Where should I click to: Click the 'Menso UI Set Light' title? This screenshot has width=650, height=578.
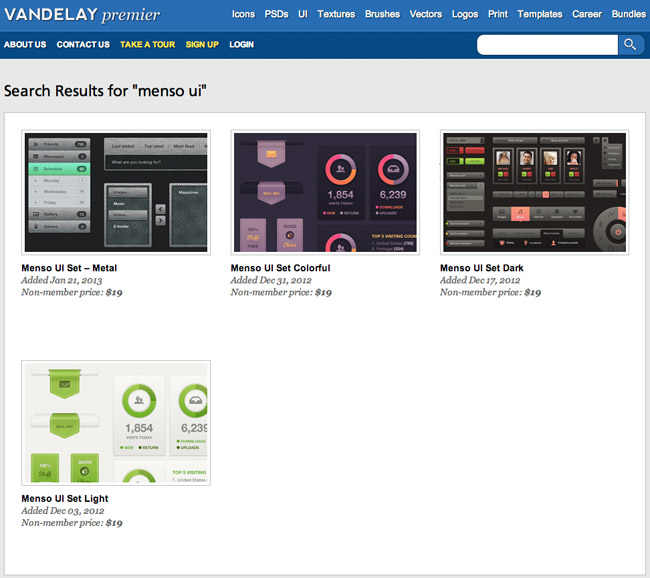click(x=65, y=498)
